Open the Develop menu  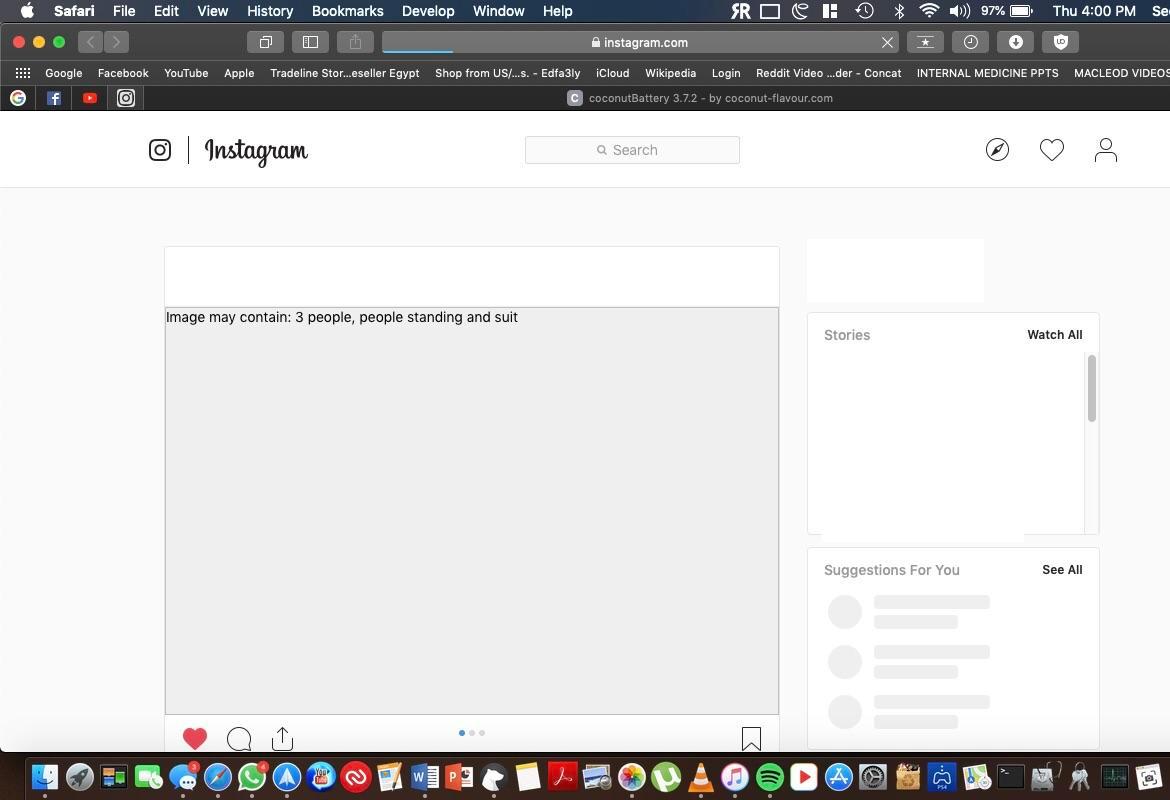pos(427,11)
